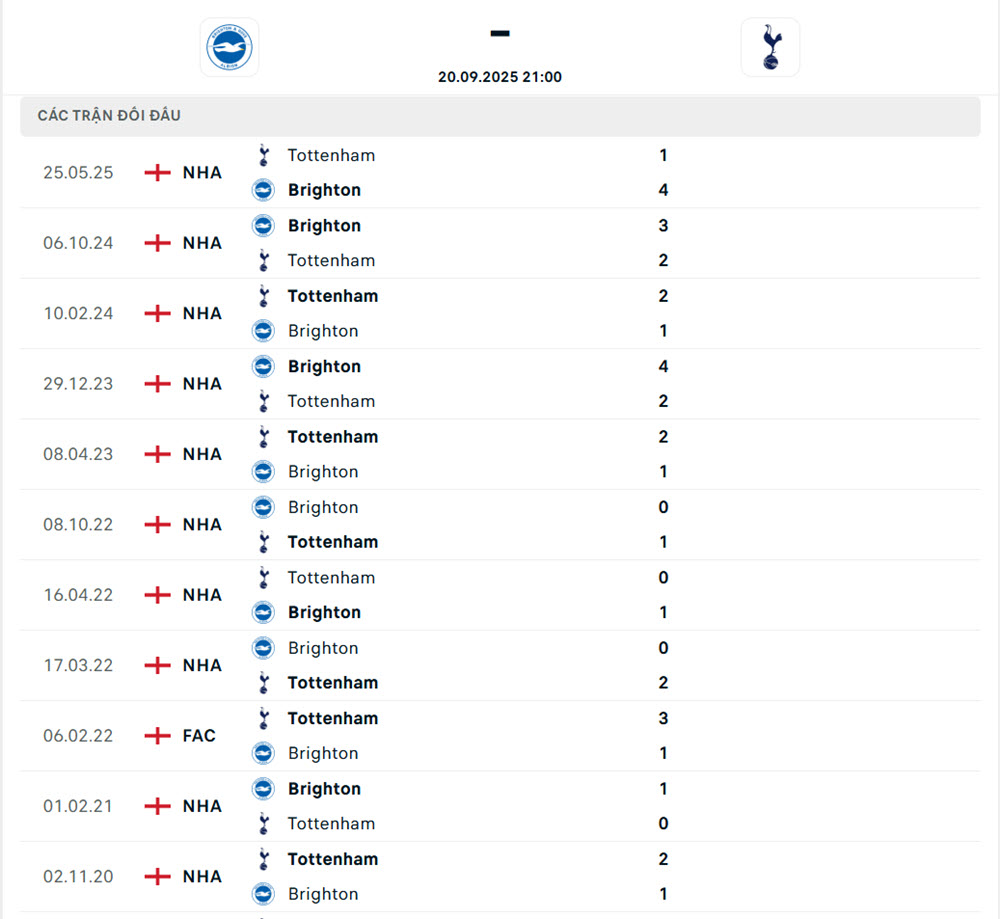Click the England flag on the 10.02.24 match
This screenshot has width=1000, height=919.
[x=157, y=313]
